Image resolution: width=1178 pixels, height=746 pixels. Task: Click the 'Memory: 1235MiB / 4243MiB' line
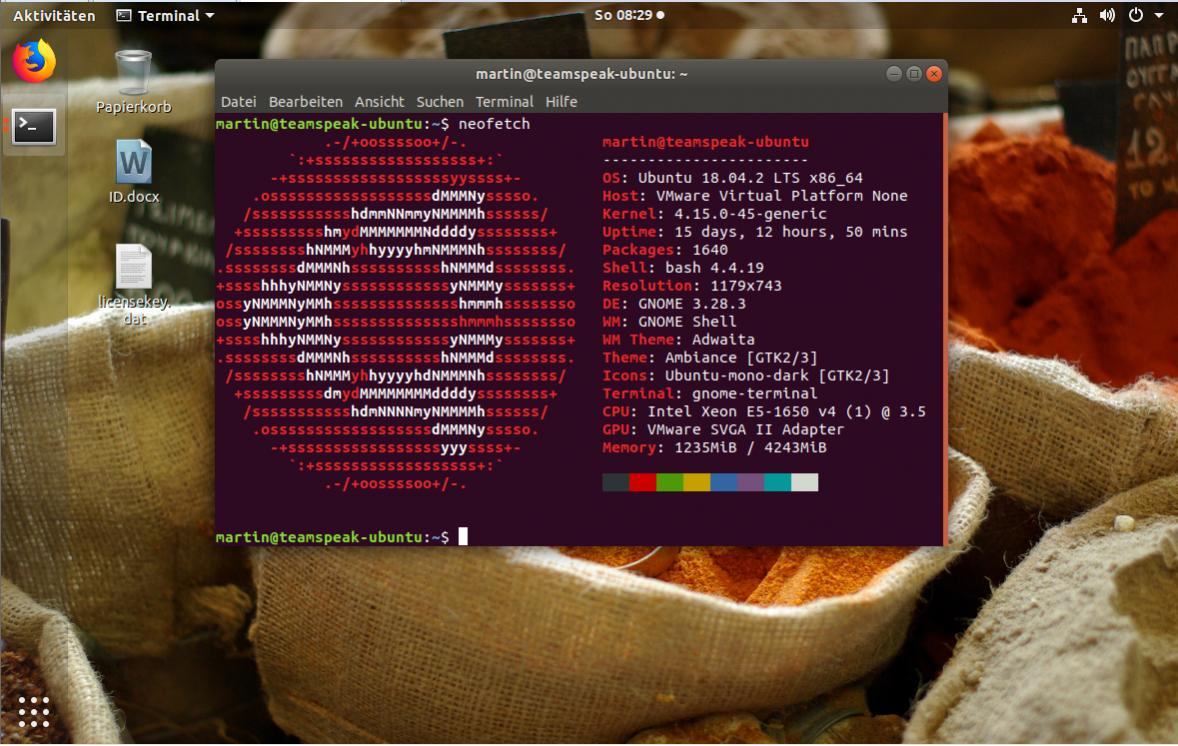714,449
